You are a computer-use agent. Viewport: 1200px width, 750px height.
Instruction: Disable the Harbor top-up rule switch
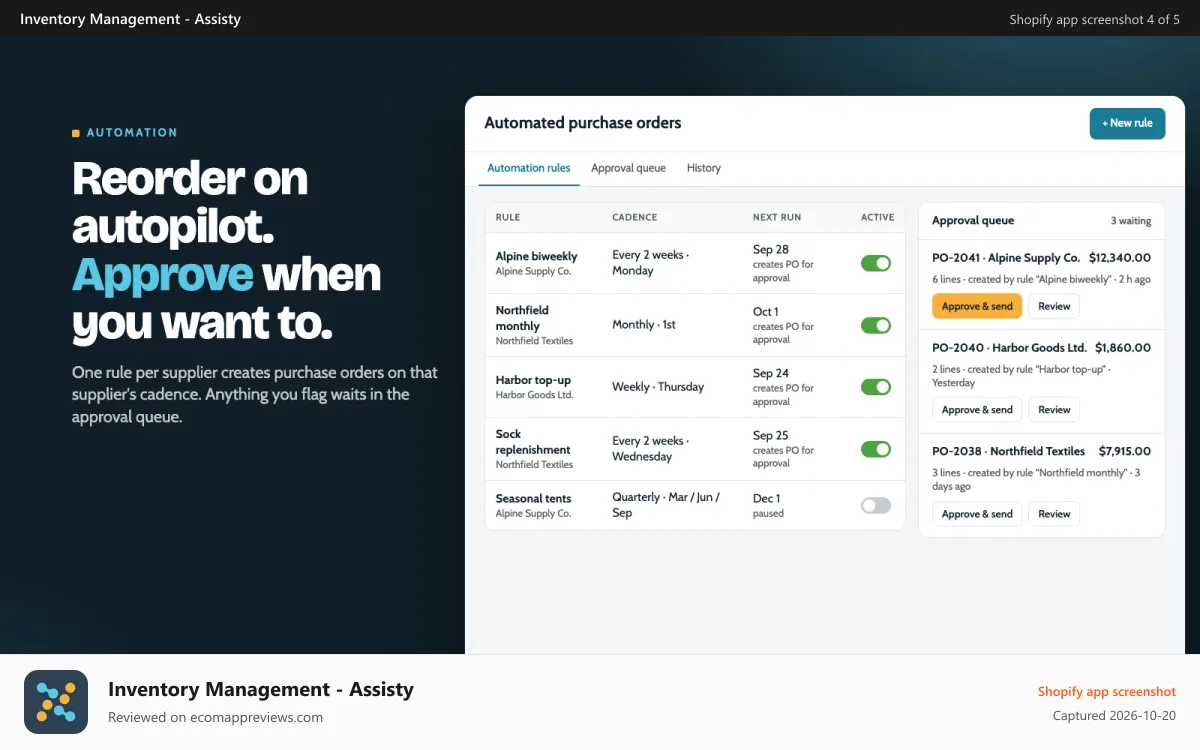click(876, 387)
